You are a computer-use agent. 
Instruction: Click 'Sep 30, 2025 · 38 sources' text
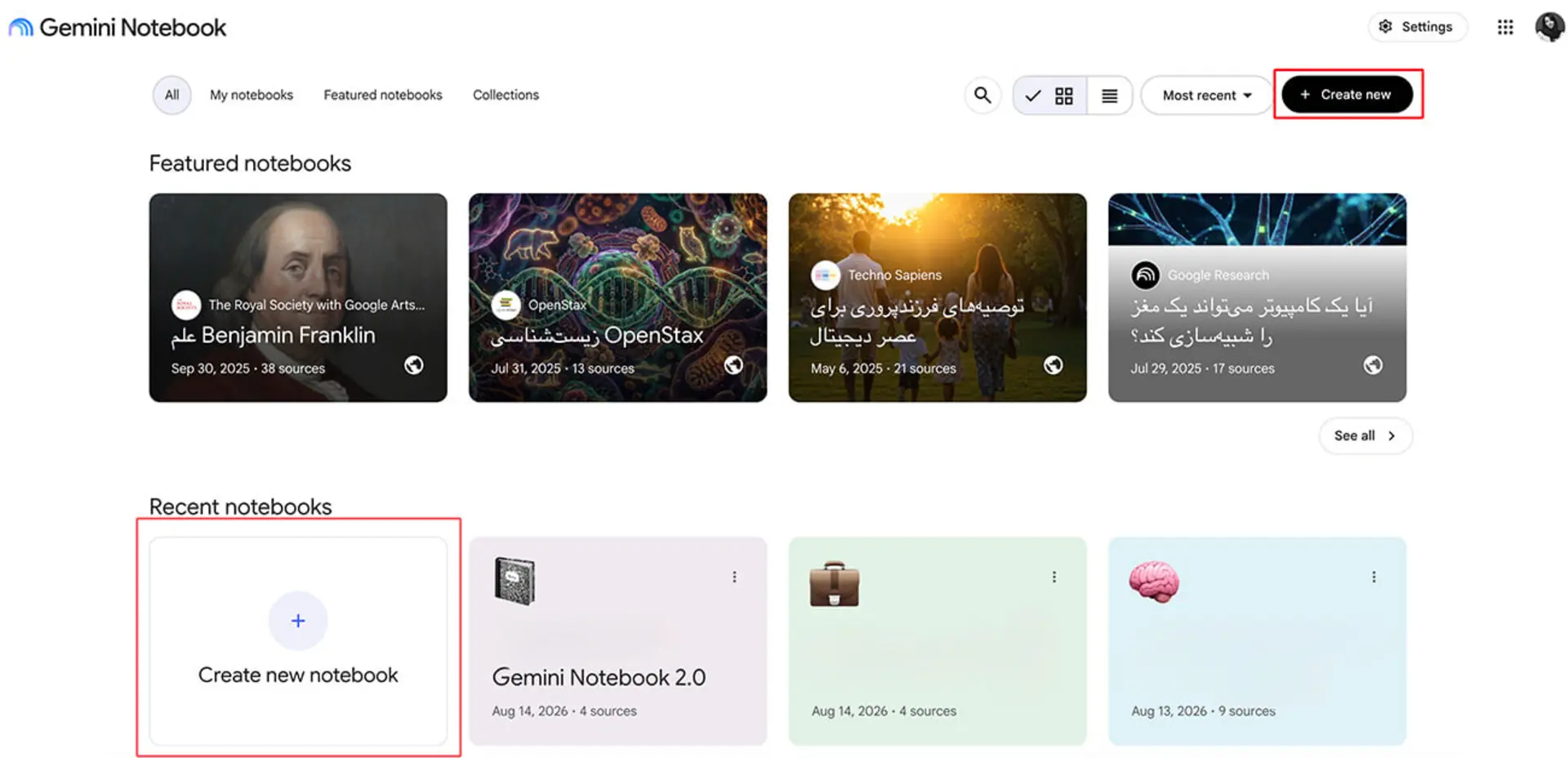248,368
